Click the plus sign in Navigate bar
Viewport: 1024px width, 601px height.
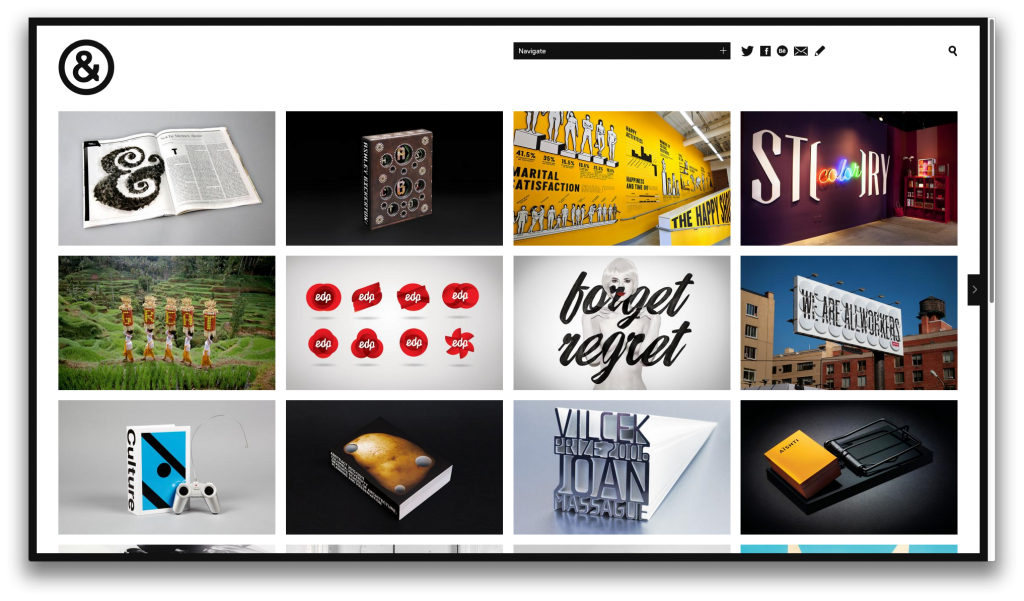coord(723,51)
